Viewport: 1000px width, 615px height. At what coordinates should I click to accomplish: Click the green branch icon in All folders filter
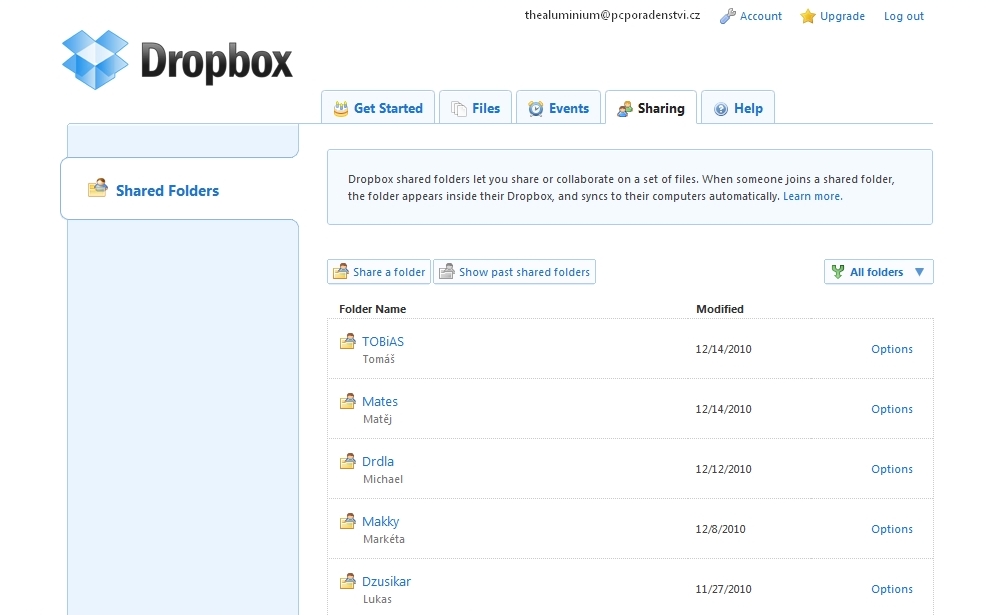tap(838, 272)
